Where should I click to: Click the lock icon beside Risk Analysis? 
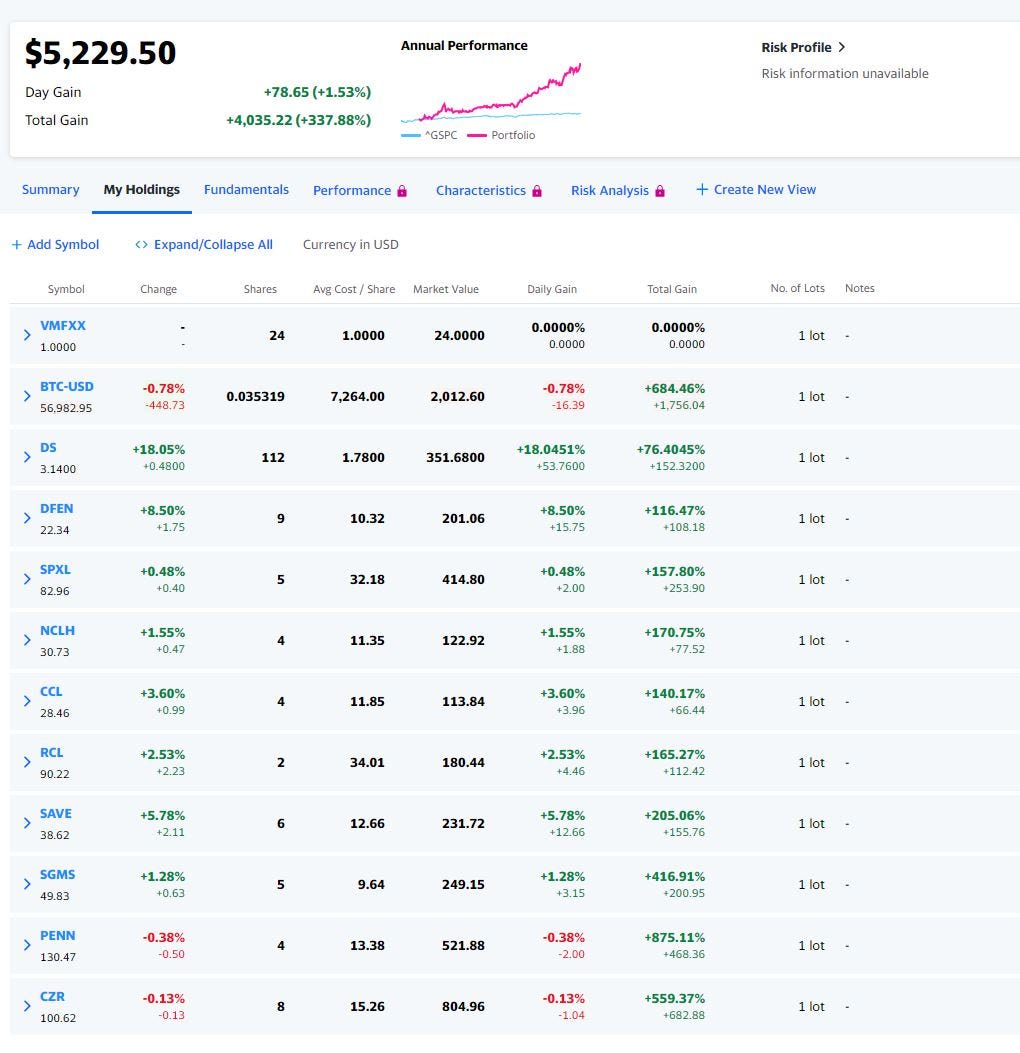(659, 191)
